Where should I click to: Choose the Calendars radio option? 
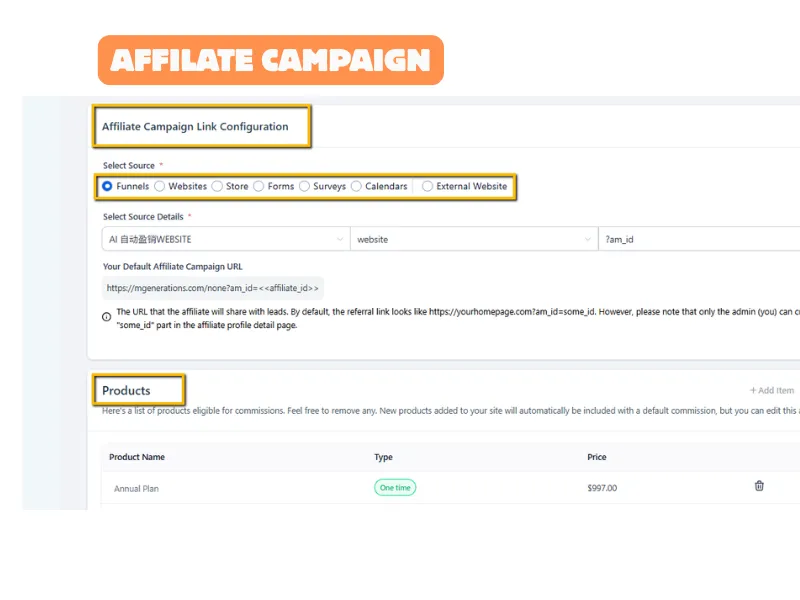[x=357, y=186]
